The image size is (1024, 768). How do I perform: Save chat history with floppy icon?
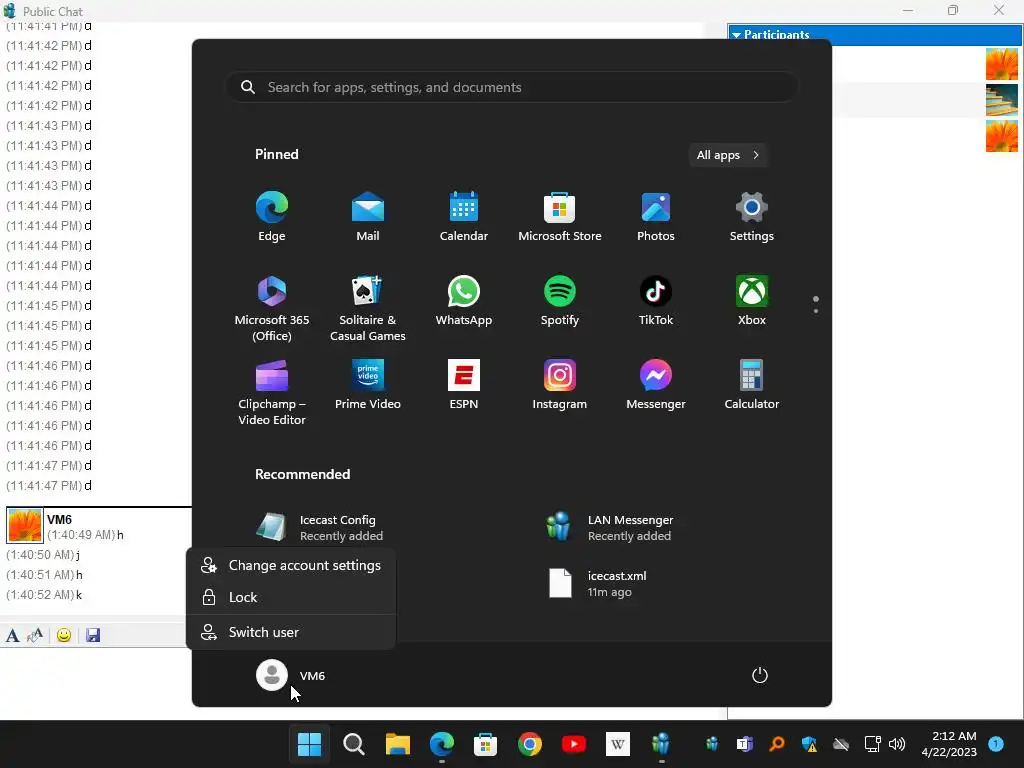pyautogui.click(x=93, y=635)
